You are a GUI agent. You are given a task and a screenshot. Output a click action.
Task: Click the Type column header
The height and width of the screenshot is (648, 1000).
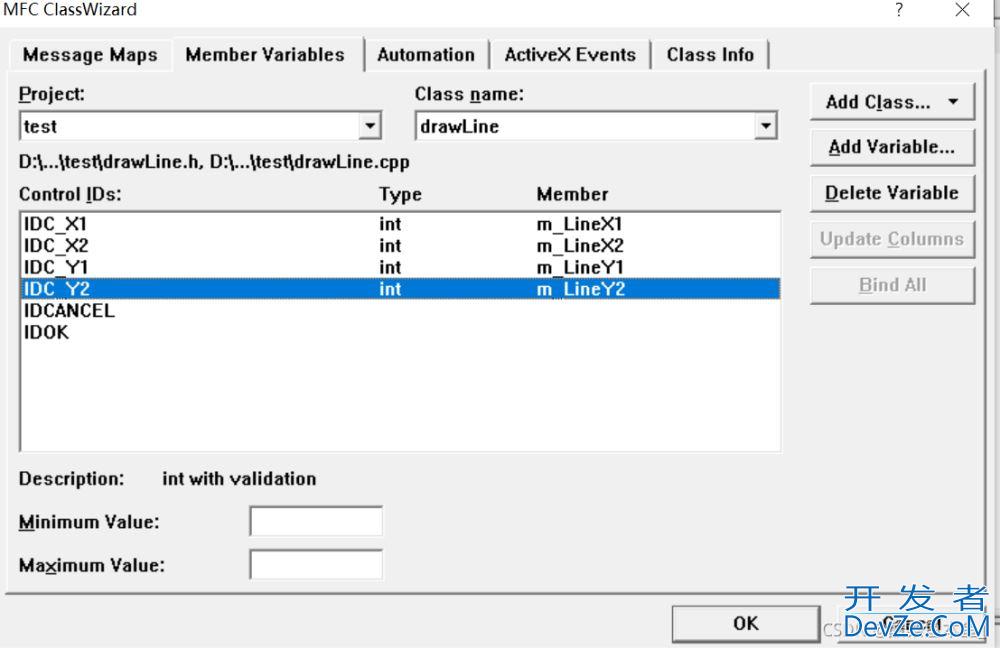(400, 194)
